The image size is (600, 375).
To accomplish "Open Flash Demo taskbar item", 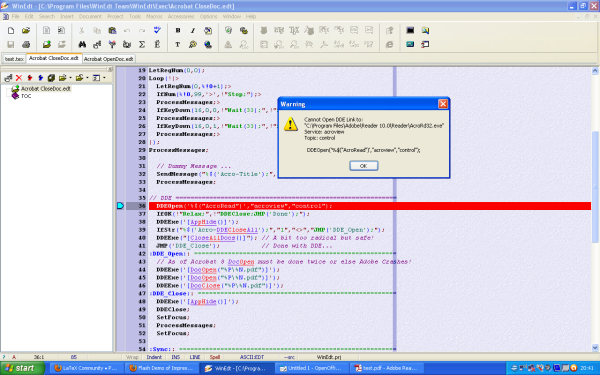I will tap(162, 368).
